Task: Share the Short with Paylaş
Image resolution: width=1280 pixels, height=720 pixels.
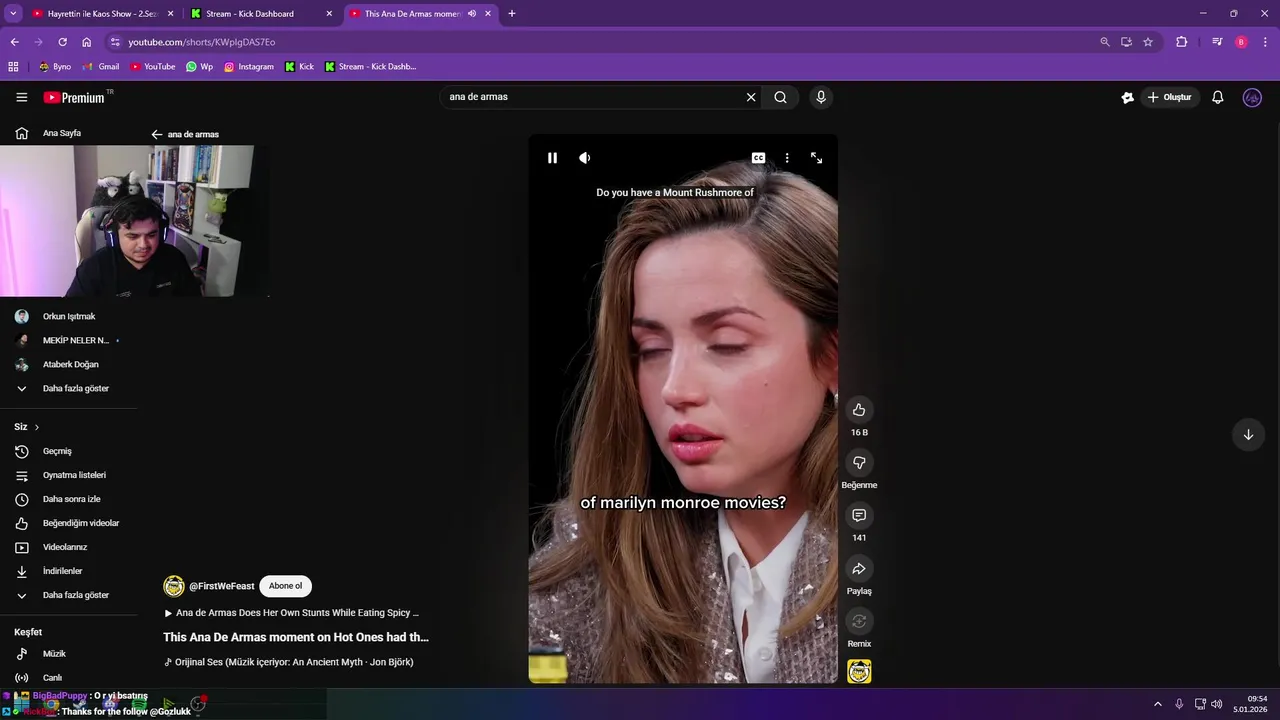Action: 859,569
